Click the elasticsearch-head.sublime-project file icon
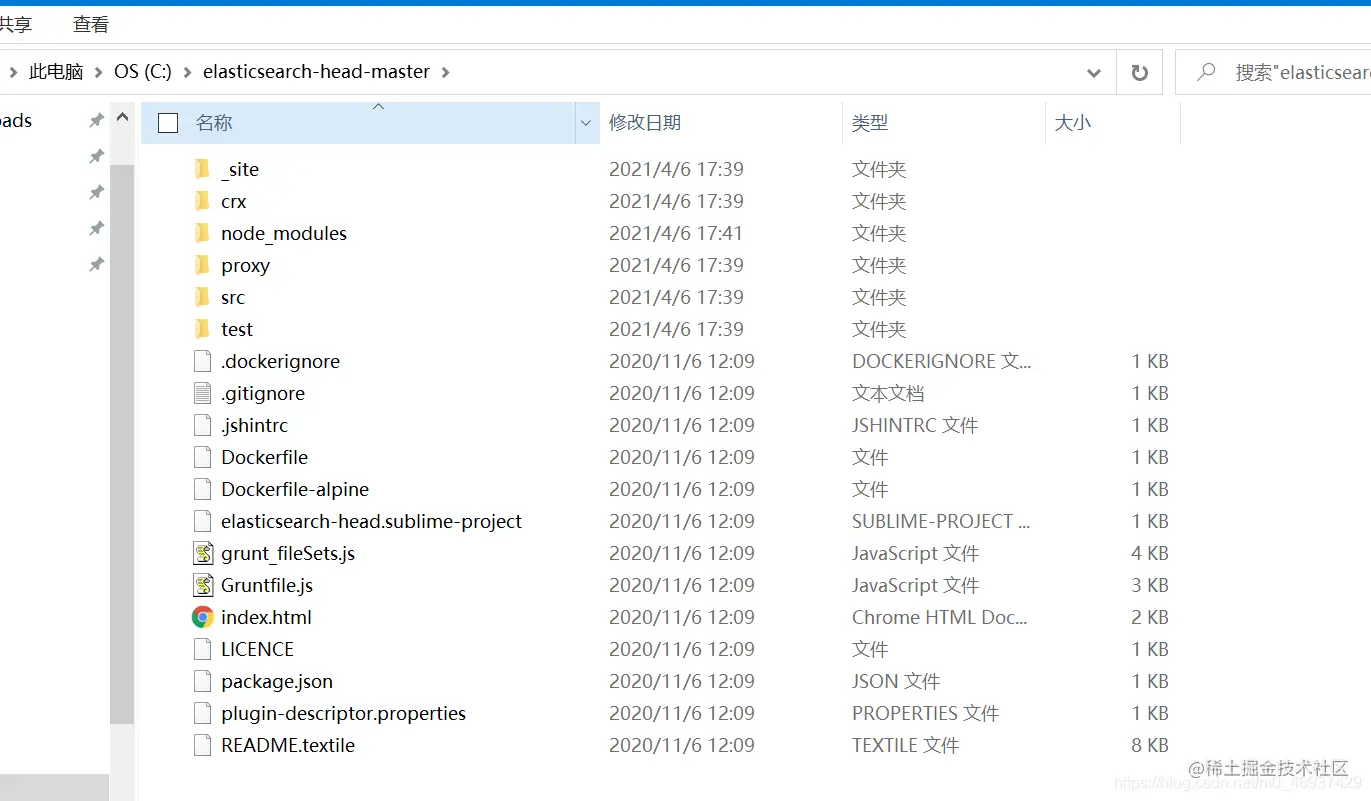The image size is (1371, 801). pyautogui.click(x=203, y=521)
